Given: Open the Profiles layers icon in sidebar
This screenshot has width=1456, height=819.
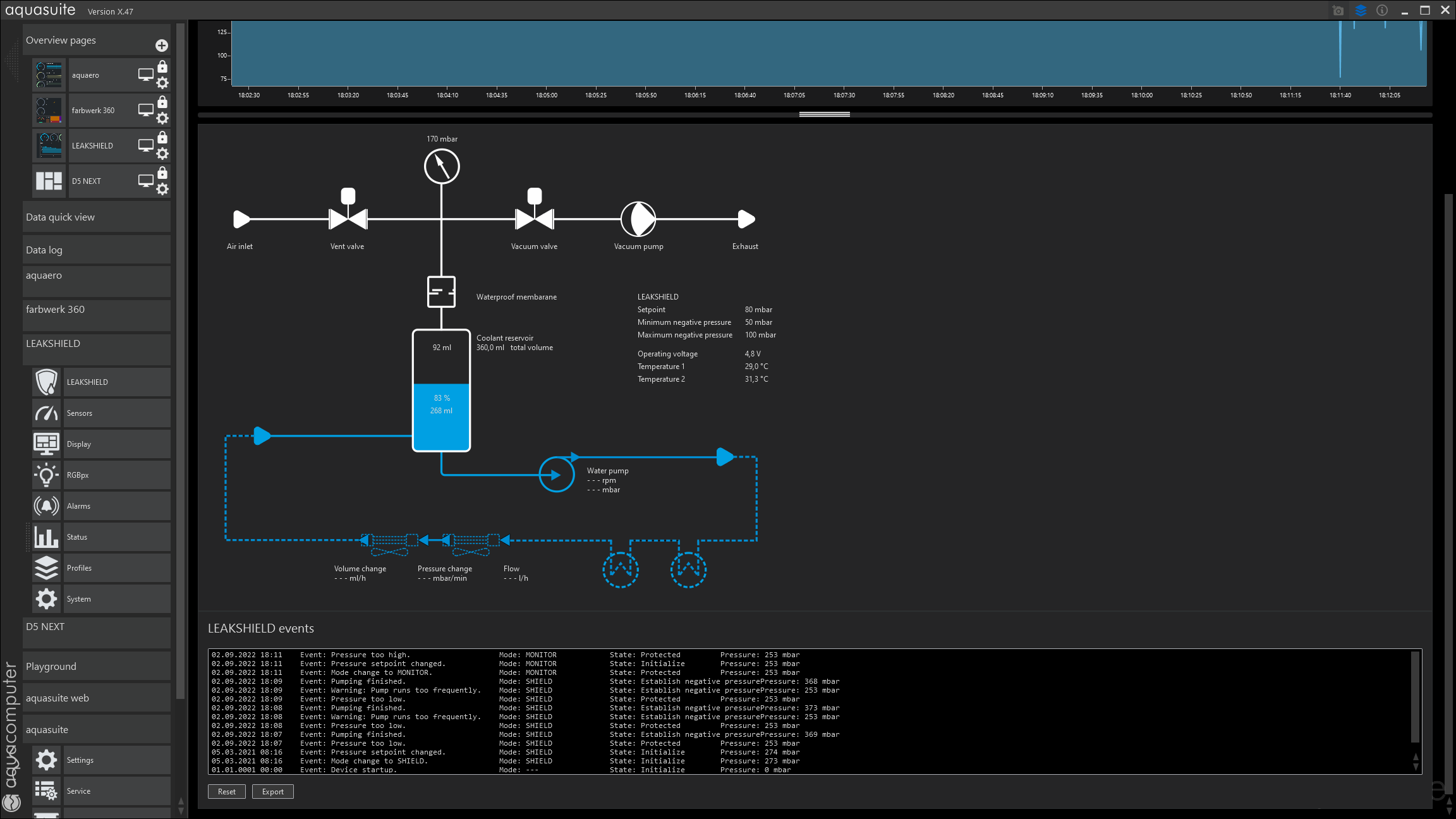Looking at the screenshot, I should coord(47,568).
